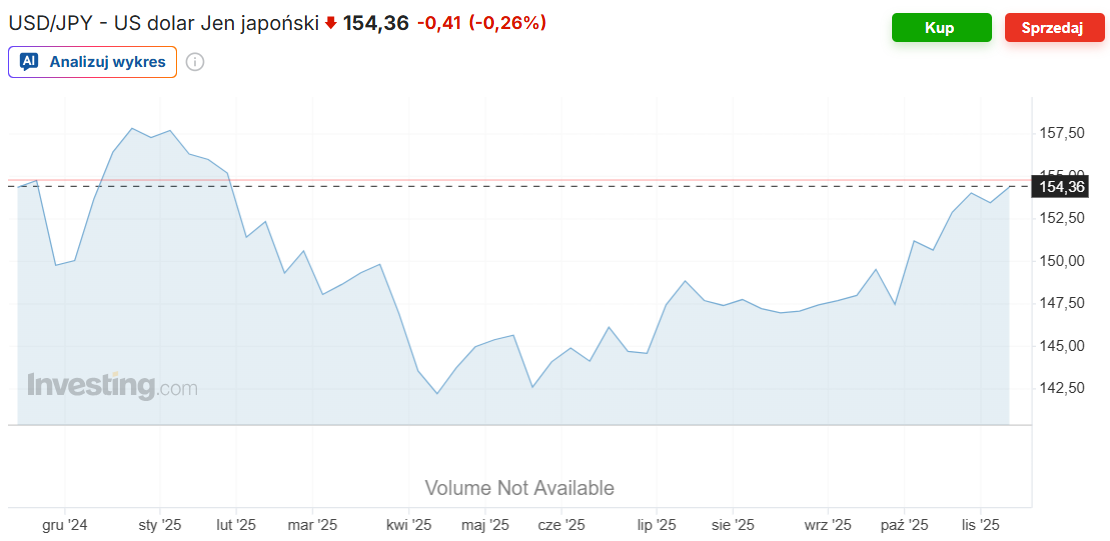
Task: Click the USD/JPY instrument title
Action: point(164,22)
